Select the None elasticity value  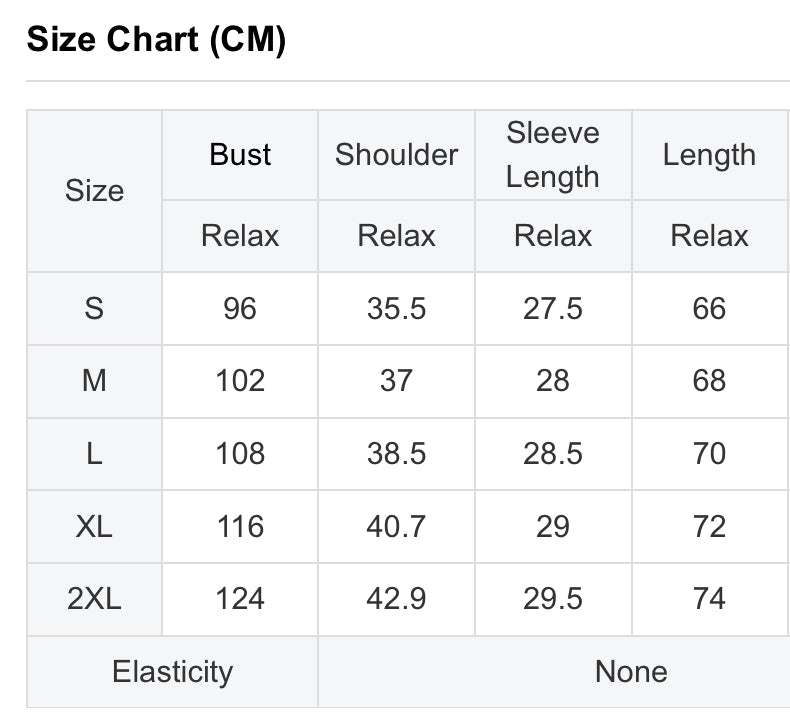[x=631, y=672]
